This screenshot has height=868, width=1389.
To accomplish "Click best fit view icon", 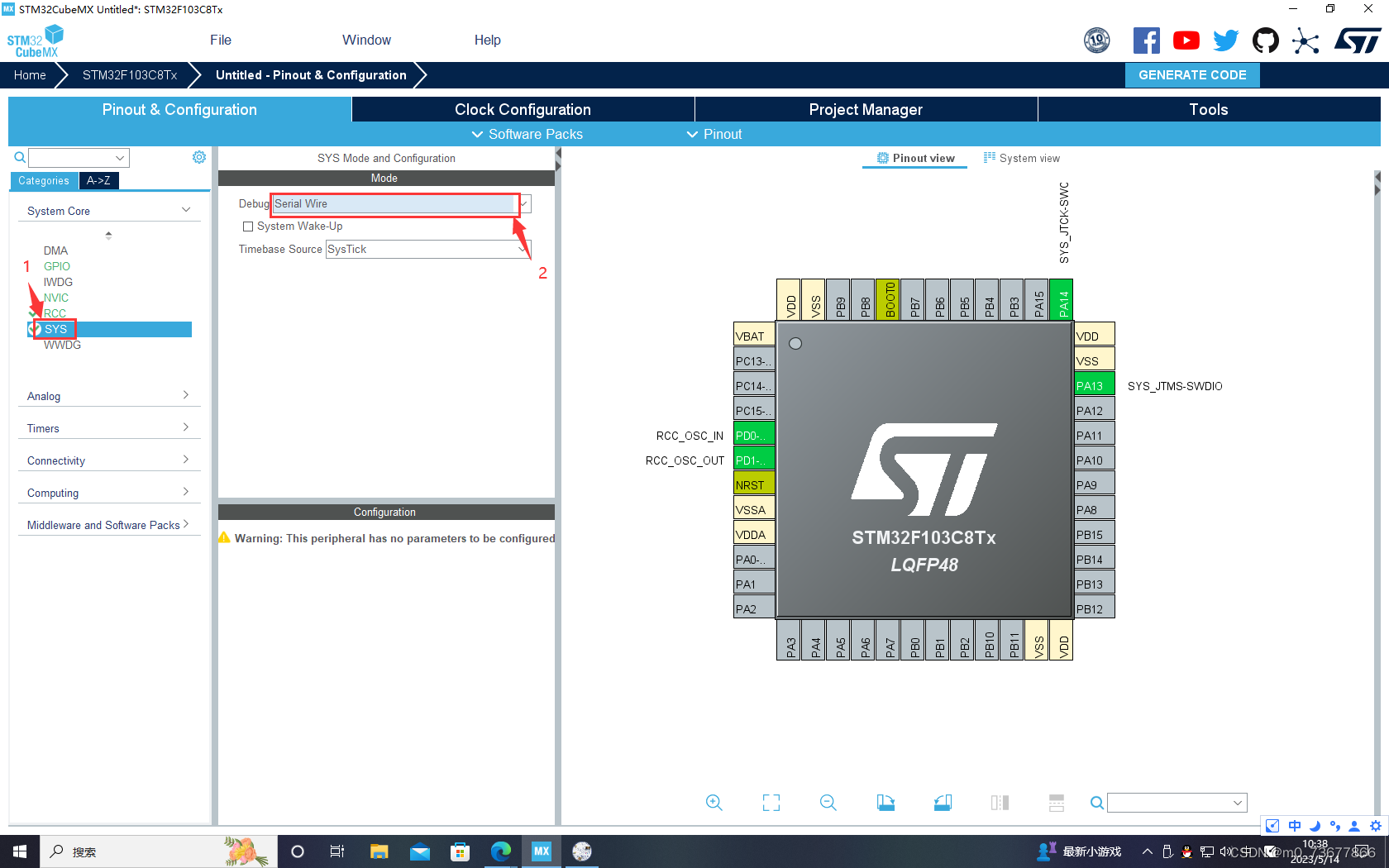I will (x=771, y=802).
